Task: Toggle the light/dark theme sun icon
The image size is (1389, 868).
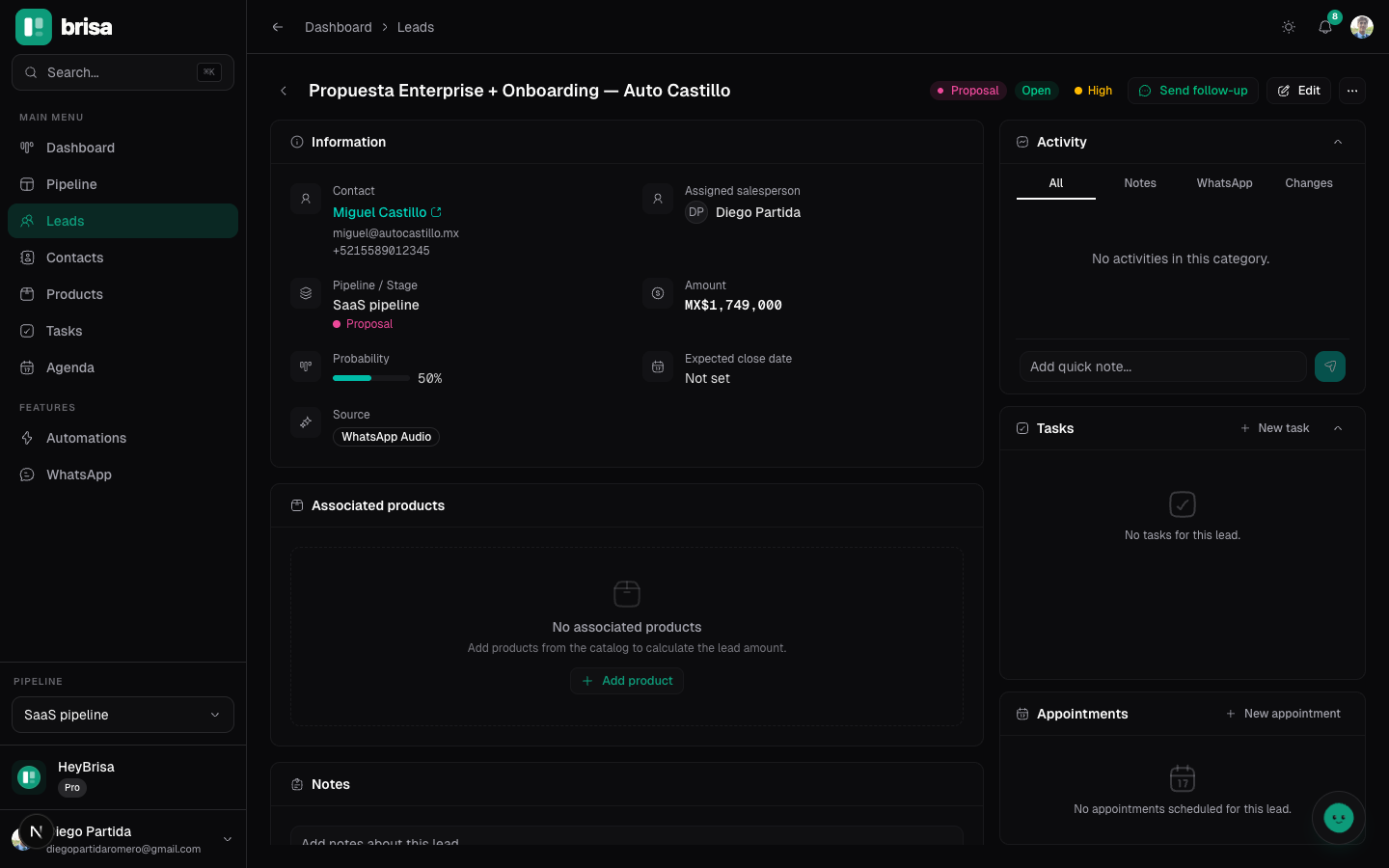Action: pyautogui.click(x=1289, y=27)
